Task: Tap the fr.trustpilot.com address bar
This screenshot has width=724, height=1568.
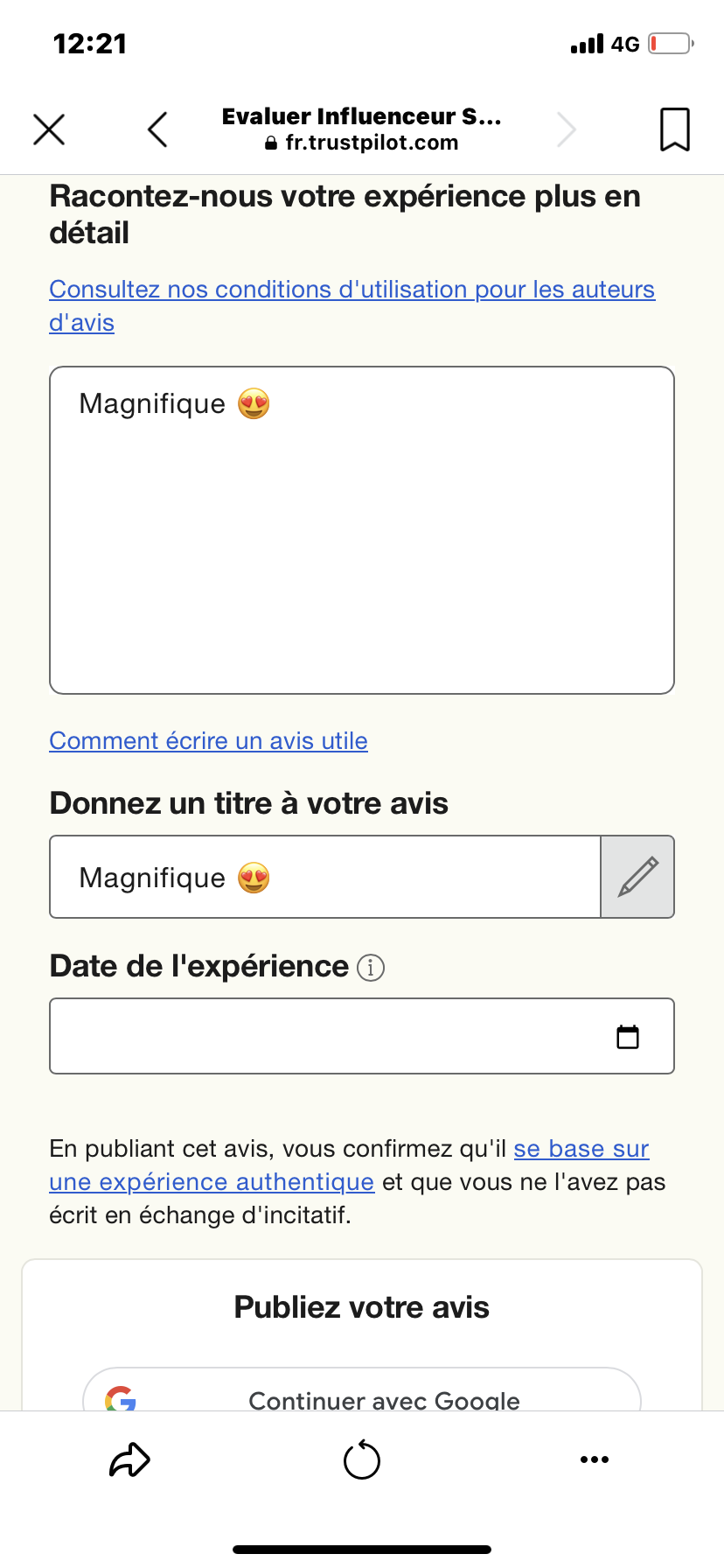Action: point(362,143)
